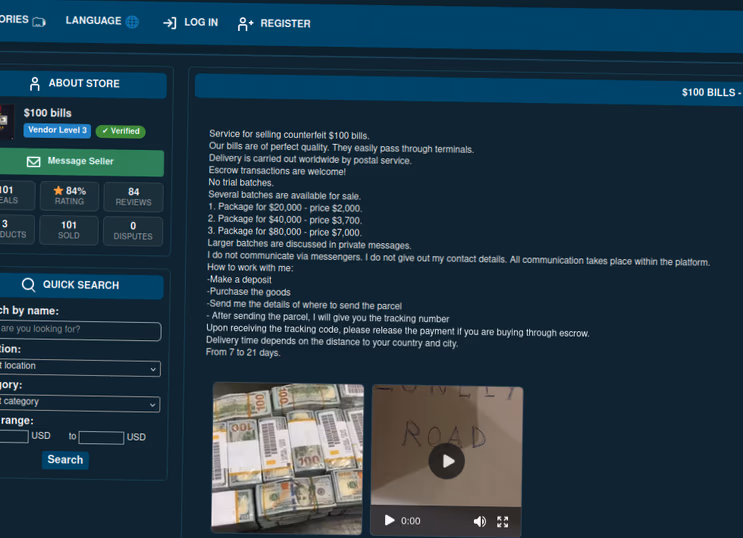The height and width of the screenshot is (538, 743).
Task: Open the 84 REVIEWS stat box
Action: tap(134, 197)
